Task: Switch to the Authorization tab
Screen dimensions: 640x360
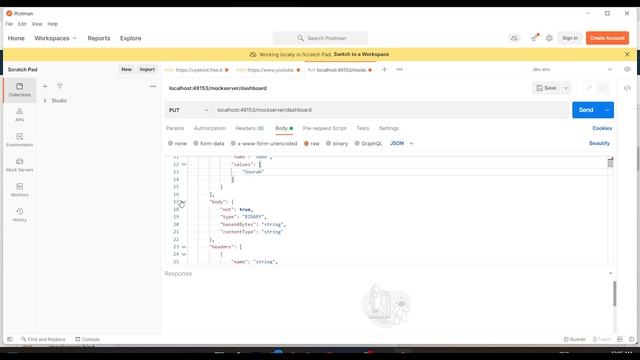Action: (209, 128)
